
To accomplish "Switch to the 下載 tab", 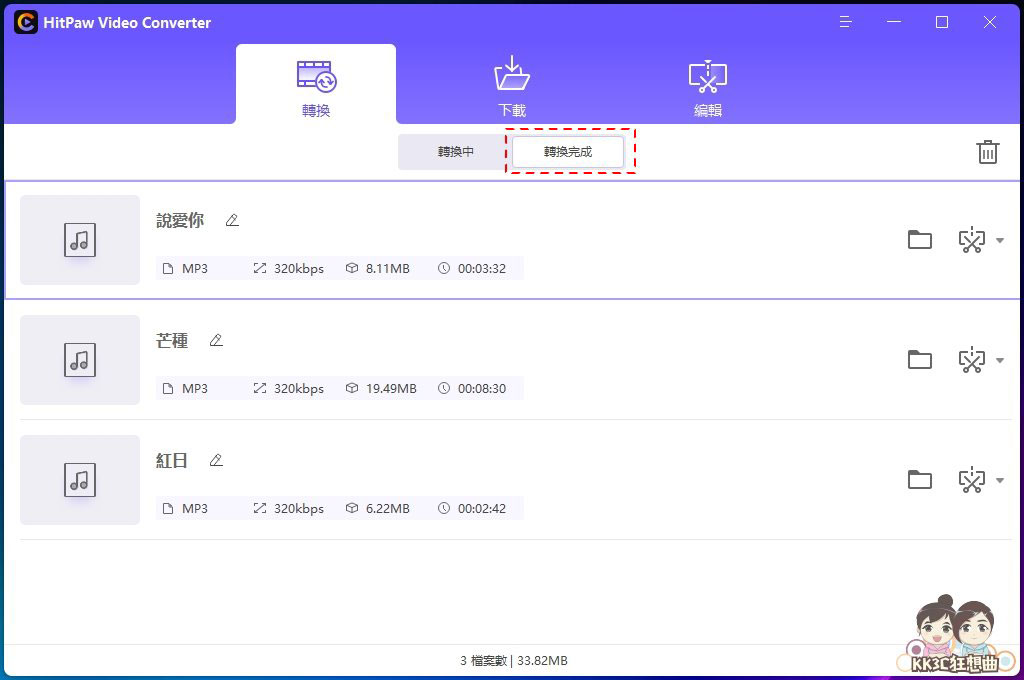I will (512, 85).
